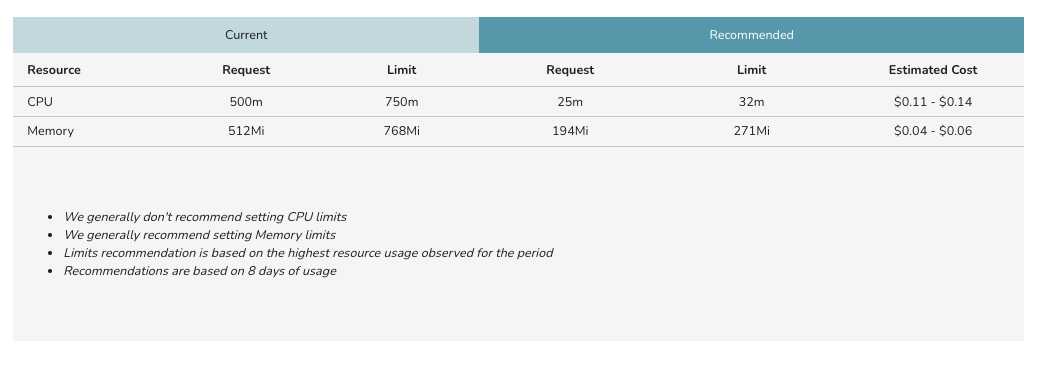The image size is (1038, 365).
Task: Click the recommended Request column header
Action: [570, 70]
